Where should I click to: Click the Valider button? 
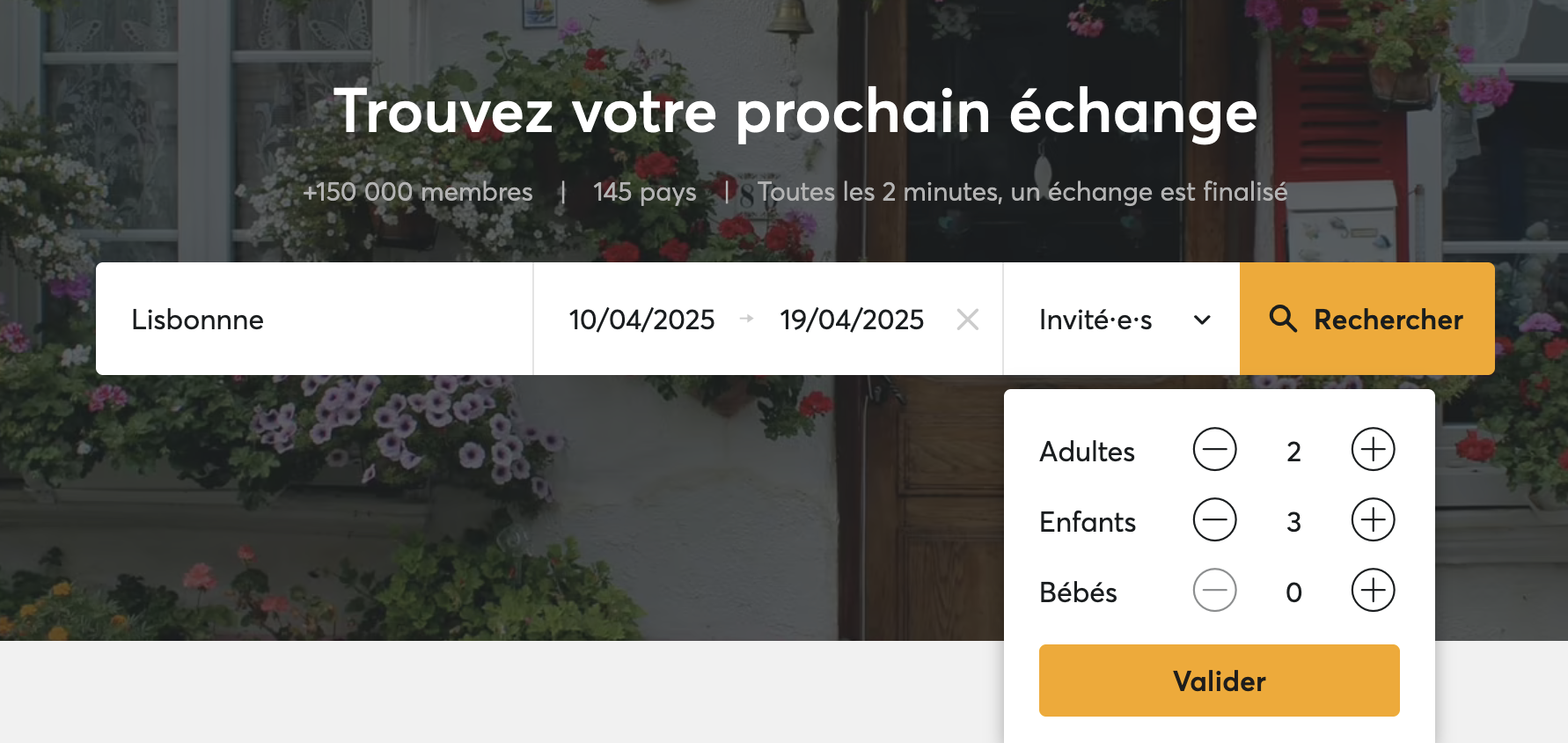[x=1219, y=680]
